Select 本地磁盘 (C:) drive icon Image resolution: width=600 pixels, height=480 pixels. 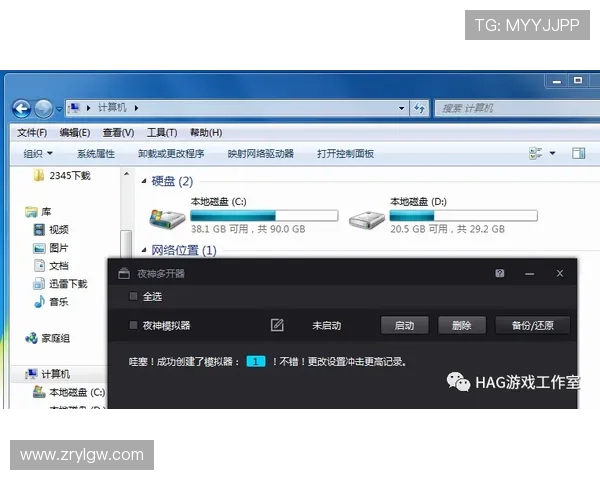click(x=167, y=219)
